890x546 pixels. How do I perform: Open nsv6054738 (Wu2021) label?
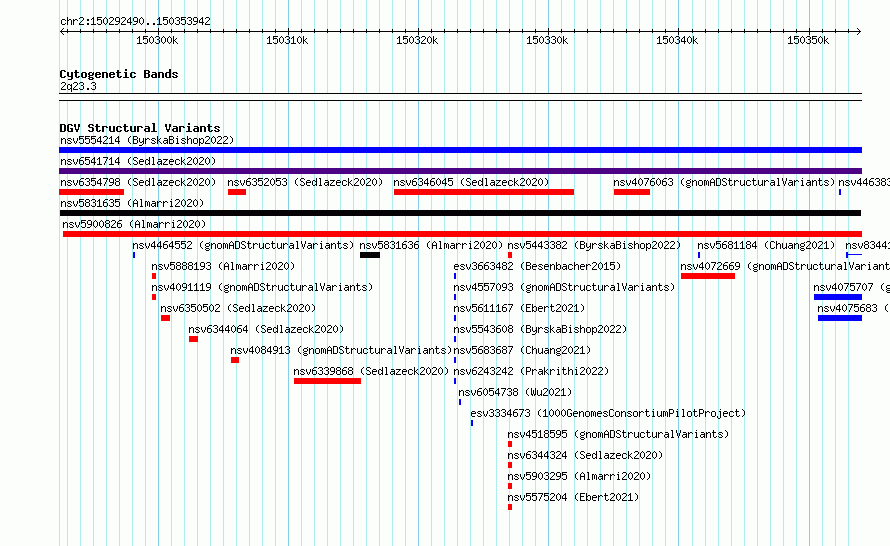(x=515, y=392)
